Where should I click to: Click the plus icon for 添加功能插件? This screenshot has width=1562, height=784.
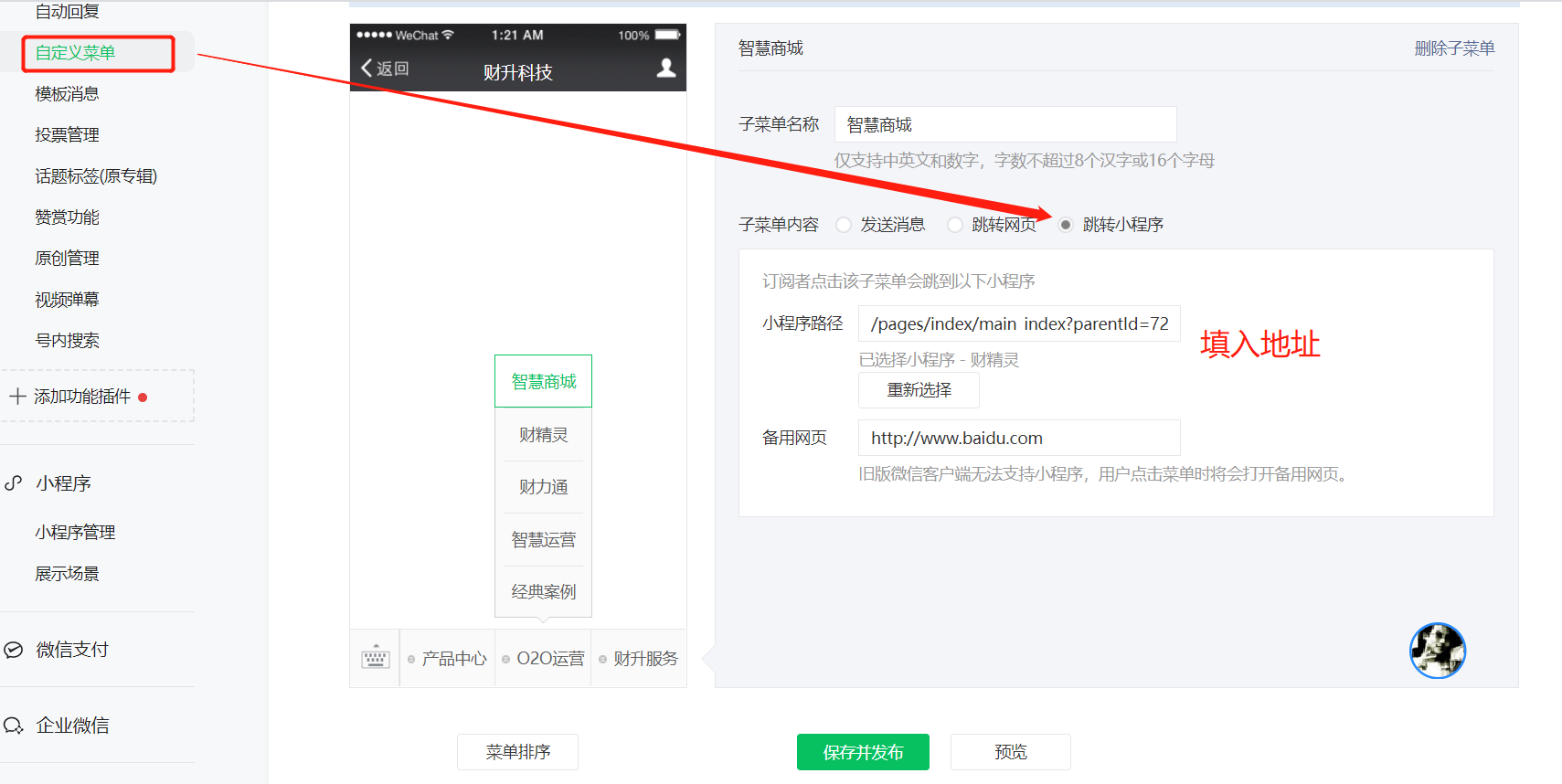coord(17,397)
